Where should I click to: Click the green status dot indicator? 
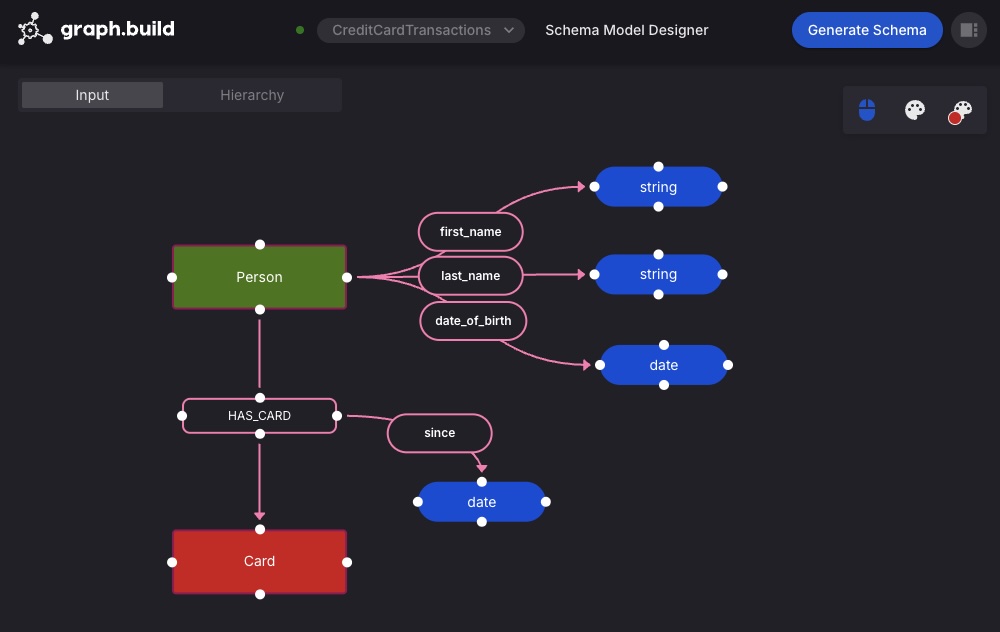coord(300,30)
